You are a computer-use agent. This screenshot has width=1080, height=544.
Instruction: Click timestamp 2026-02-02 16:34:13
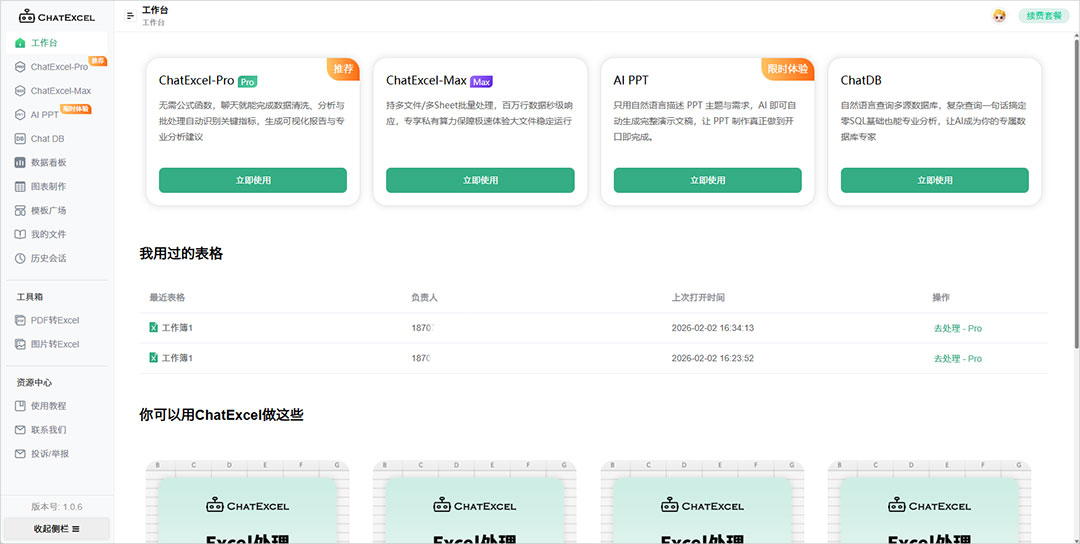[x=712, y=328]
